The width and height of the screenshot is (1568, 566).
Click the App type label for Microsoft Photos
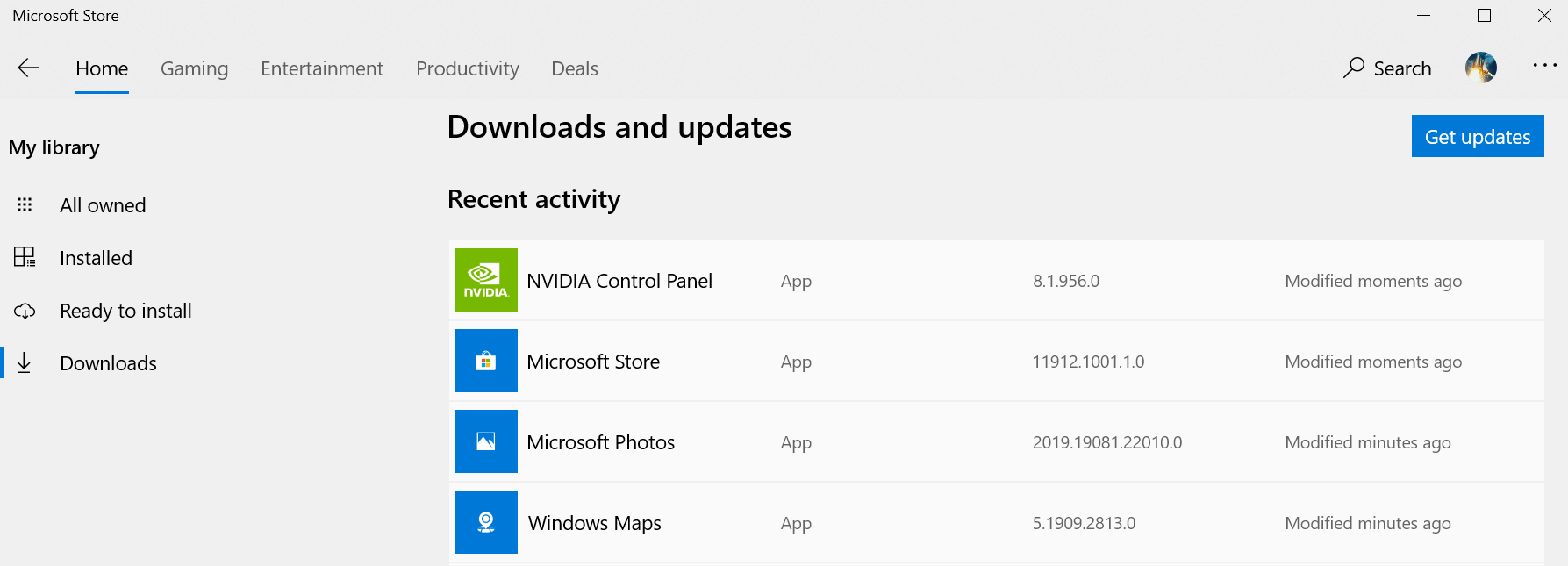796,443
